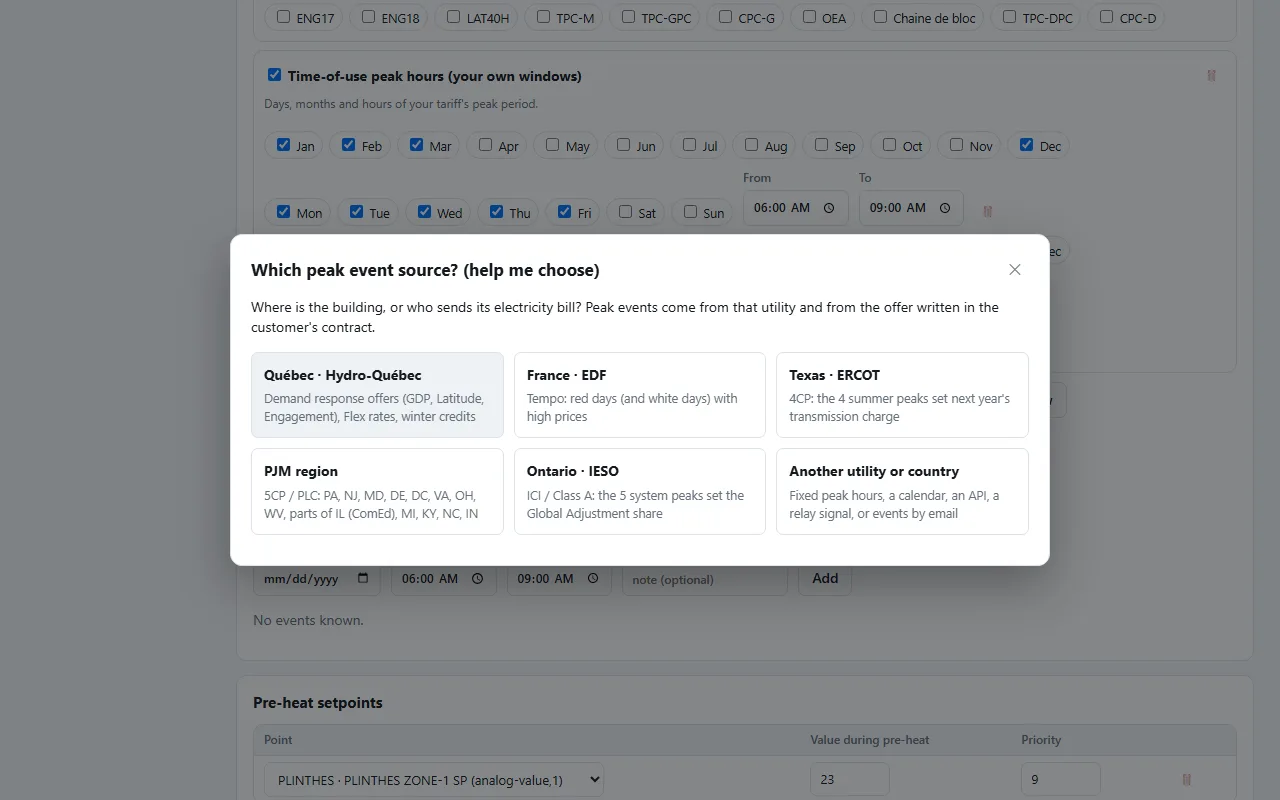Tick the Sat day checkbox
Screen dimensions: 1280x800
pos(625,212)
